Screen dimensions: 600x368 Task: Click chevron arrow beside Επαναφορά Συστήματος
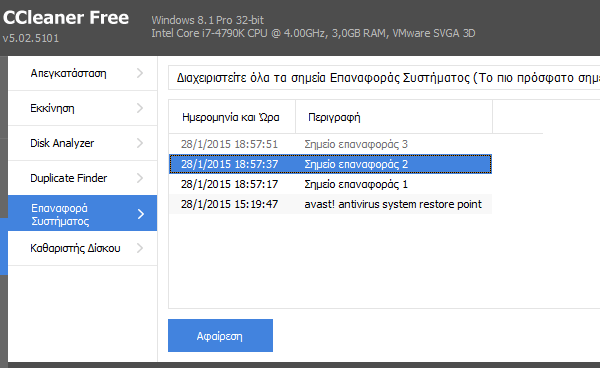tap(141, 214)
